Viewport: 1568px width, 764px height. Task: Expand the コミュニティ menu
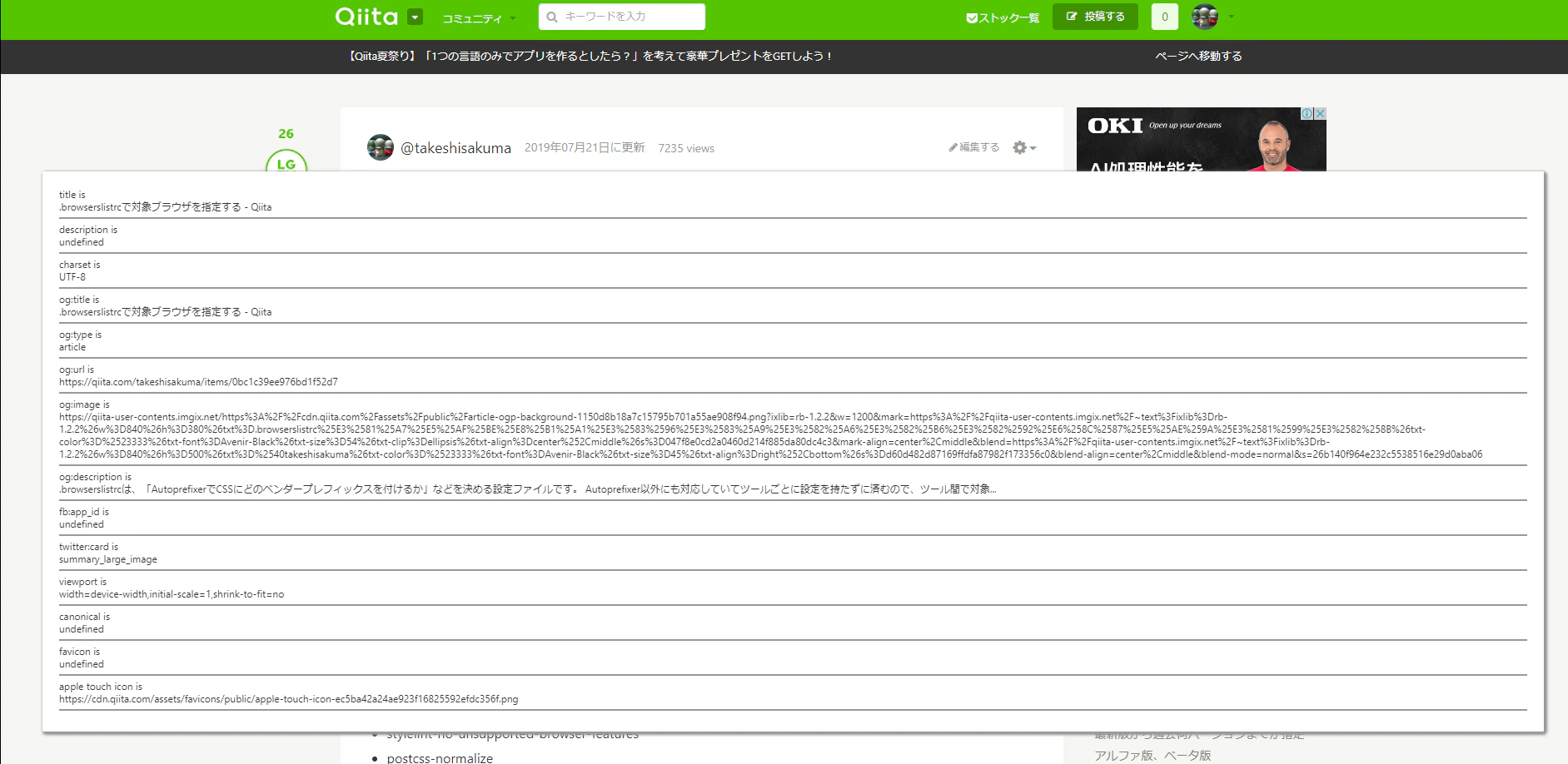click(479, 18)
